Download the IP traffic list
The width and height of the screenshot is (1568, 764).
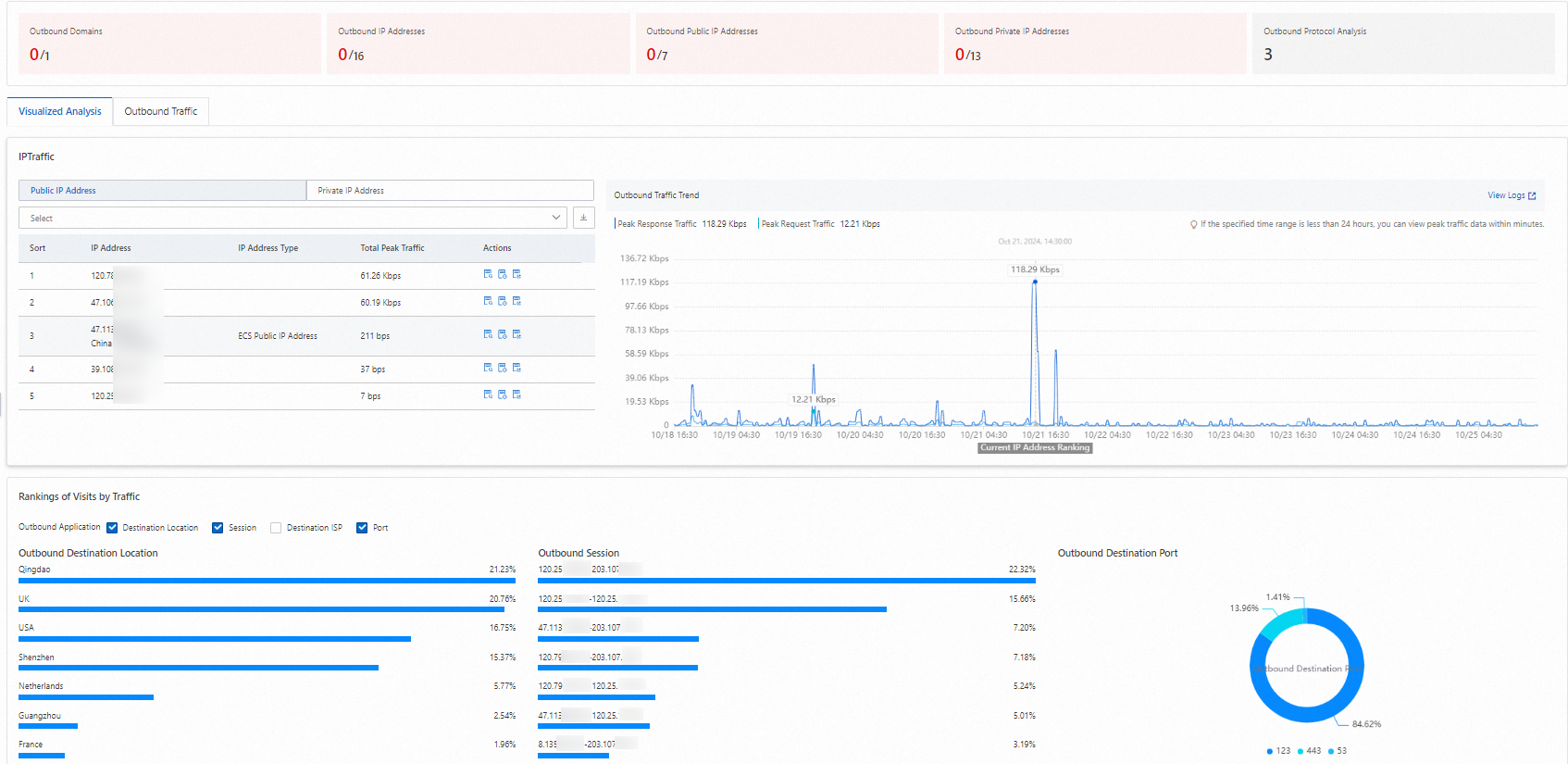(x=583, y=218)
